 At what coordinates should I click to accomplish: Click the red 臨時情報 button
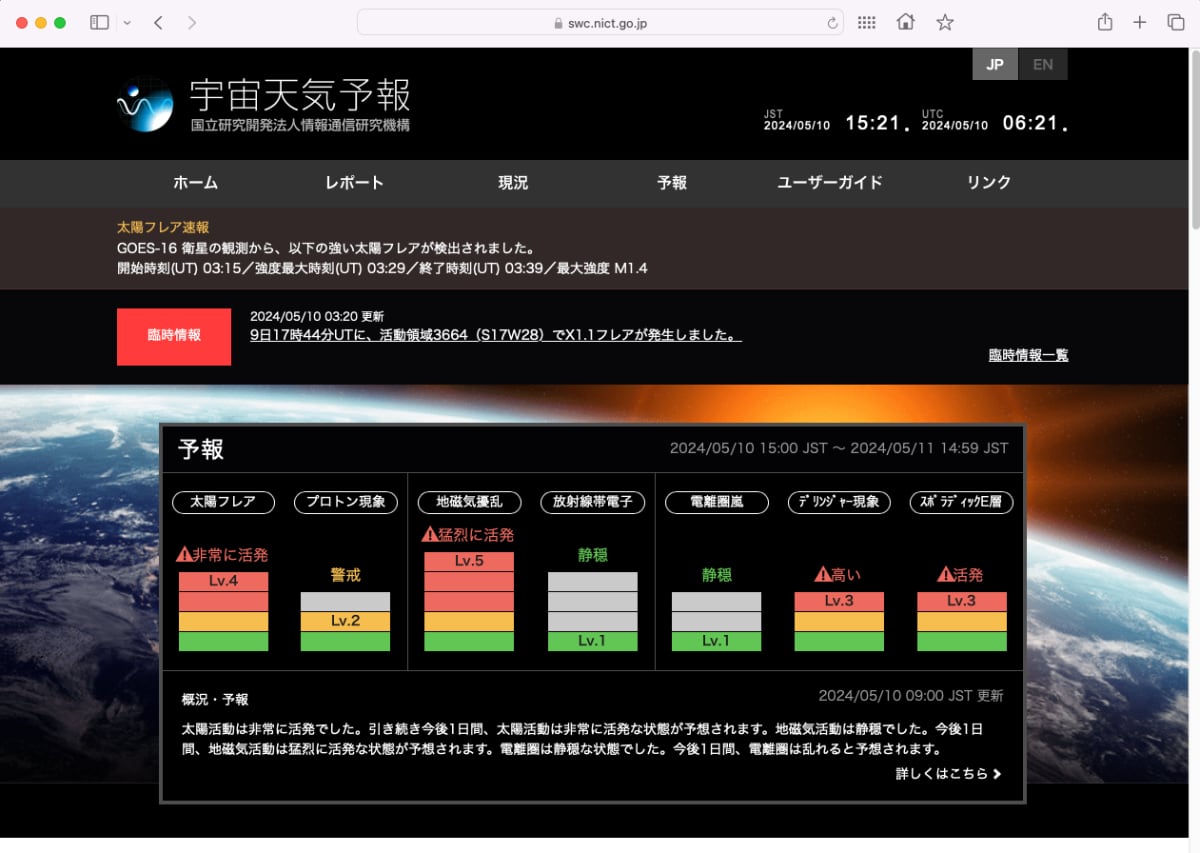(x=174, y=337)
